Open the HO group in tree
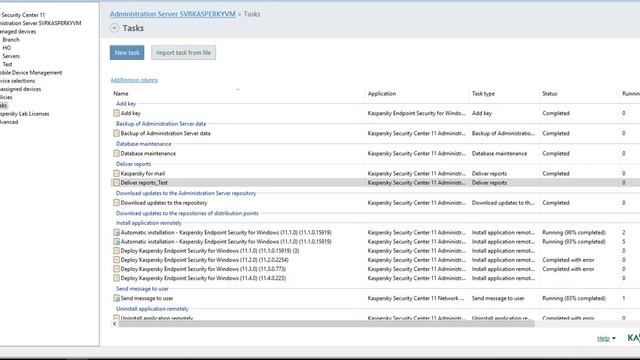The width and height of the screenshot is (640, 360). 7,48
